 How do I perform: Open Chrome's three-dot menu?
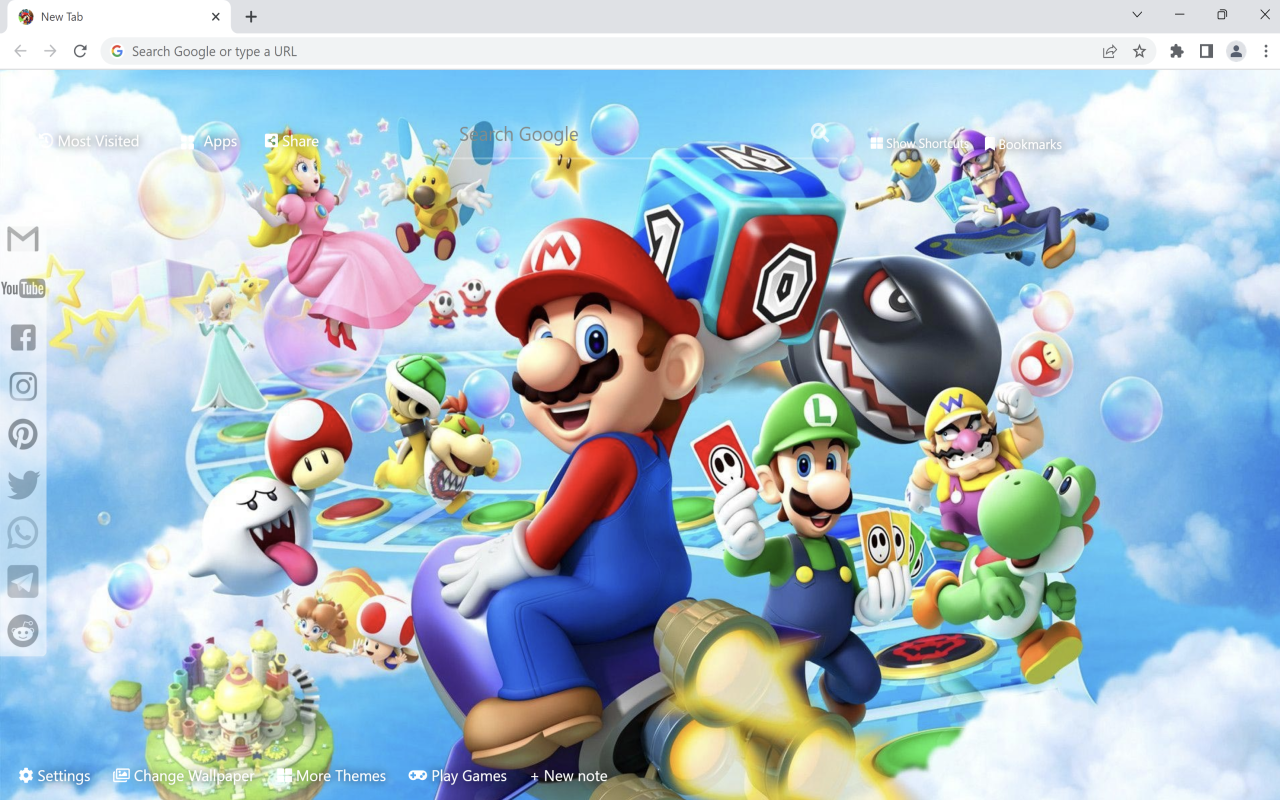1266,51
